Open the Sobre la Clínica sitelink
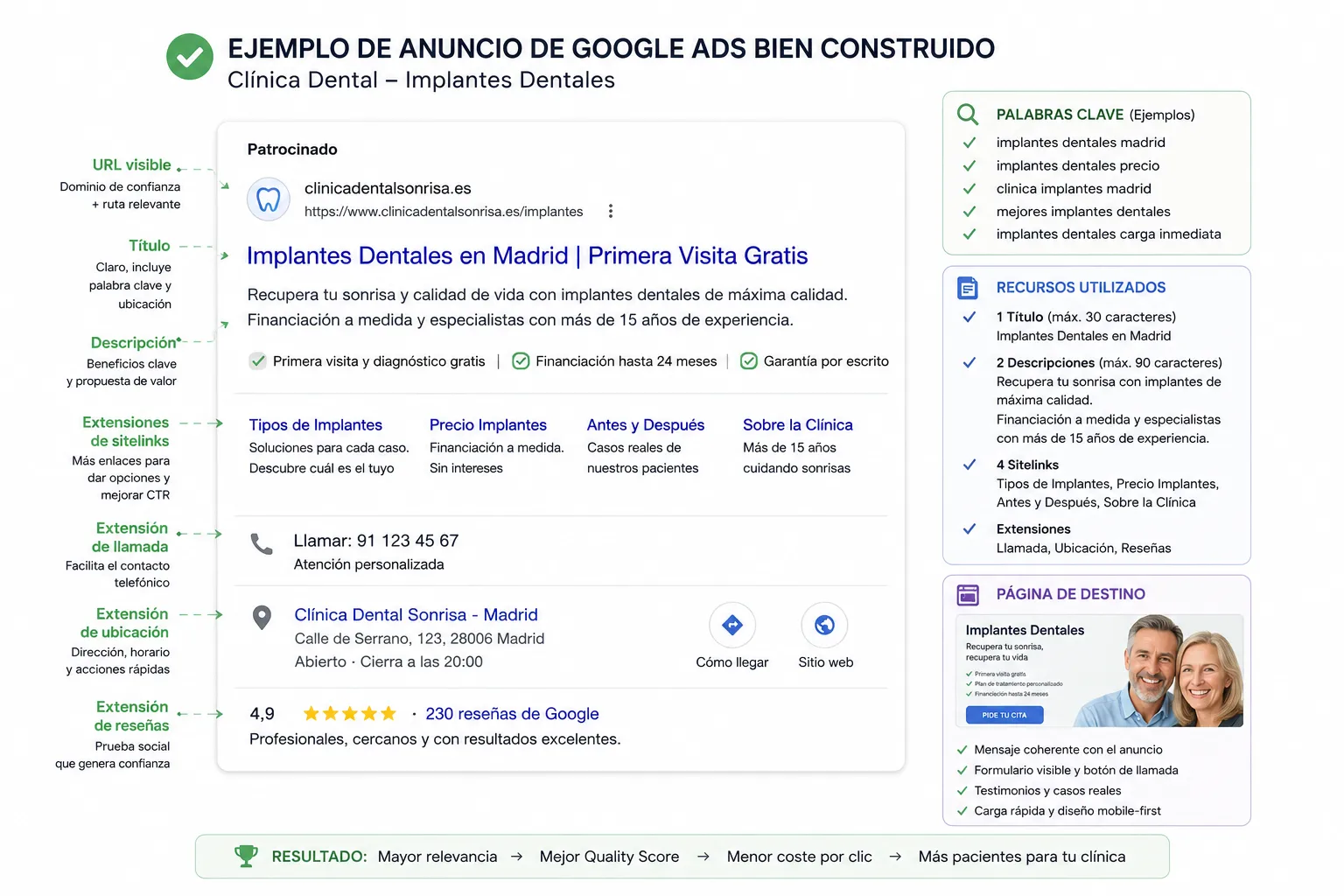Screen dimensions: 1344x896 point(798,425)
